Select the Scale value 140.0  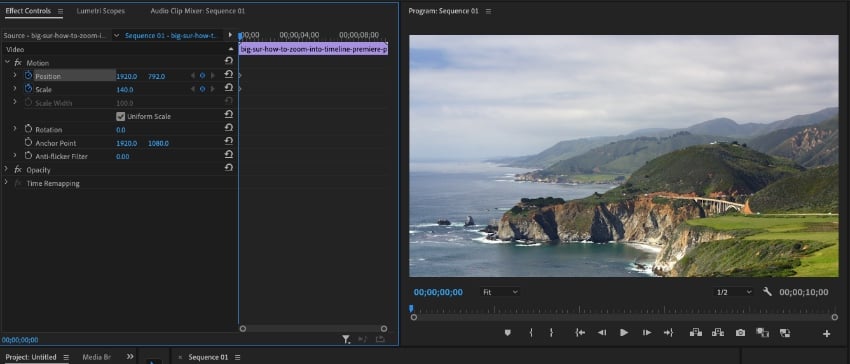click(x=125, y=90)
